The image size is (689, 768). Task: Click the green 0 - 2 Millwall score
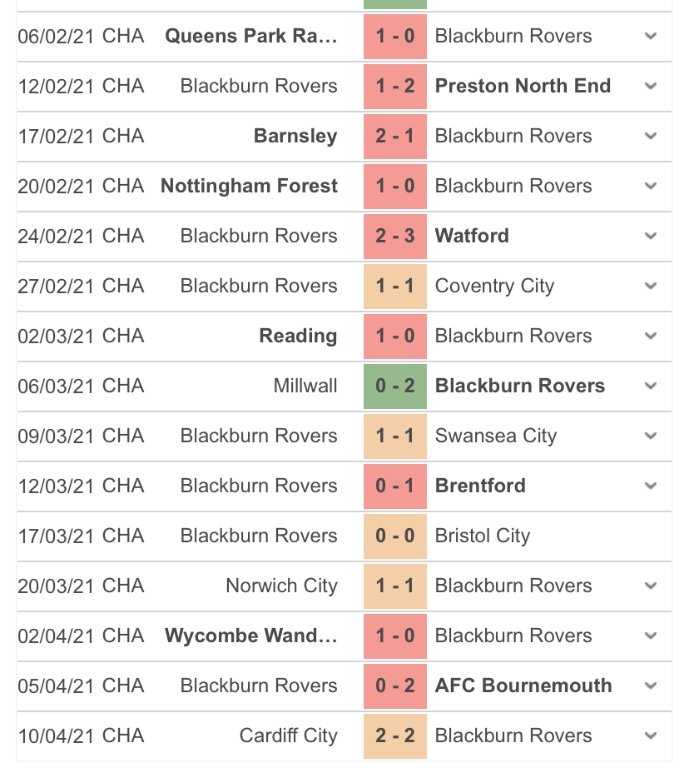(395, 386)
